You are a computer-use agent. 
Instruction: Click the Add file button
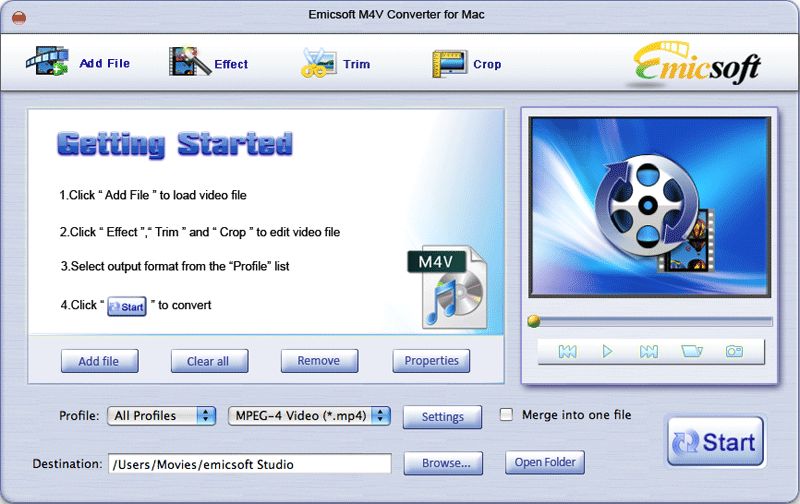99,361
